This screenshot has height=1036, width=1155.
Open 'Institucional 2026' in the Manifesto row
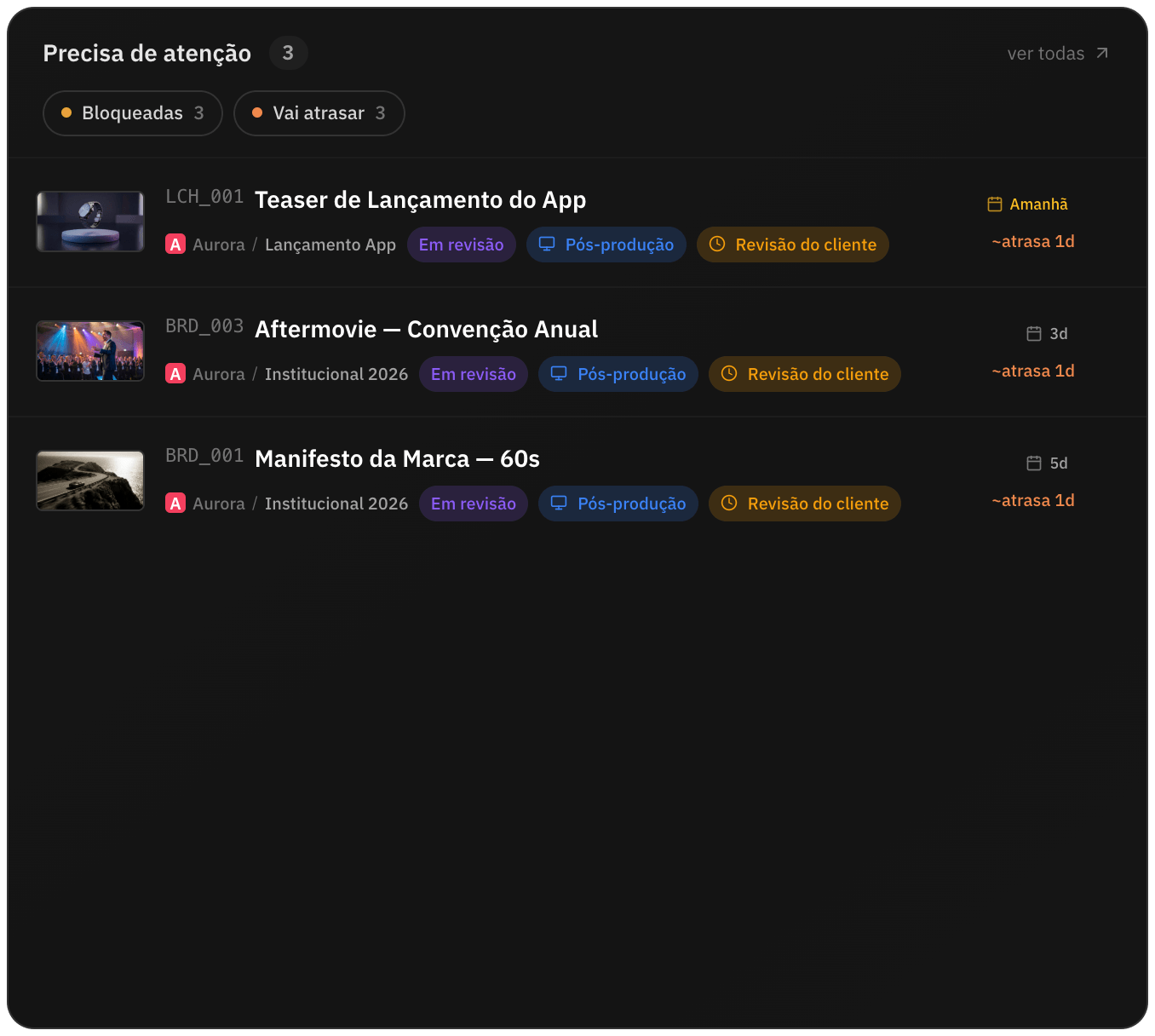336,504
